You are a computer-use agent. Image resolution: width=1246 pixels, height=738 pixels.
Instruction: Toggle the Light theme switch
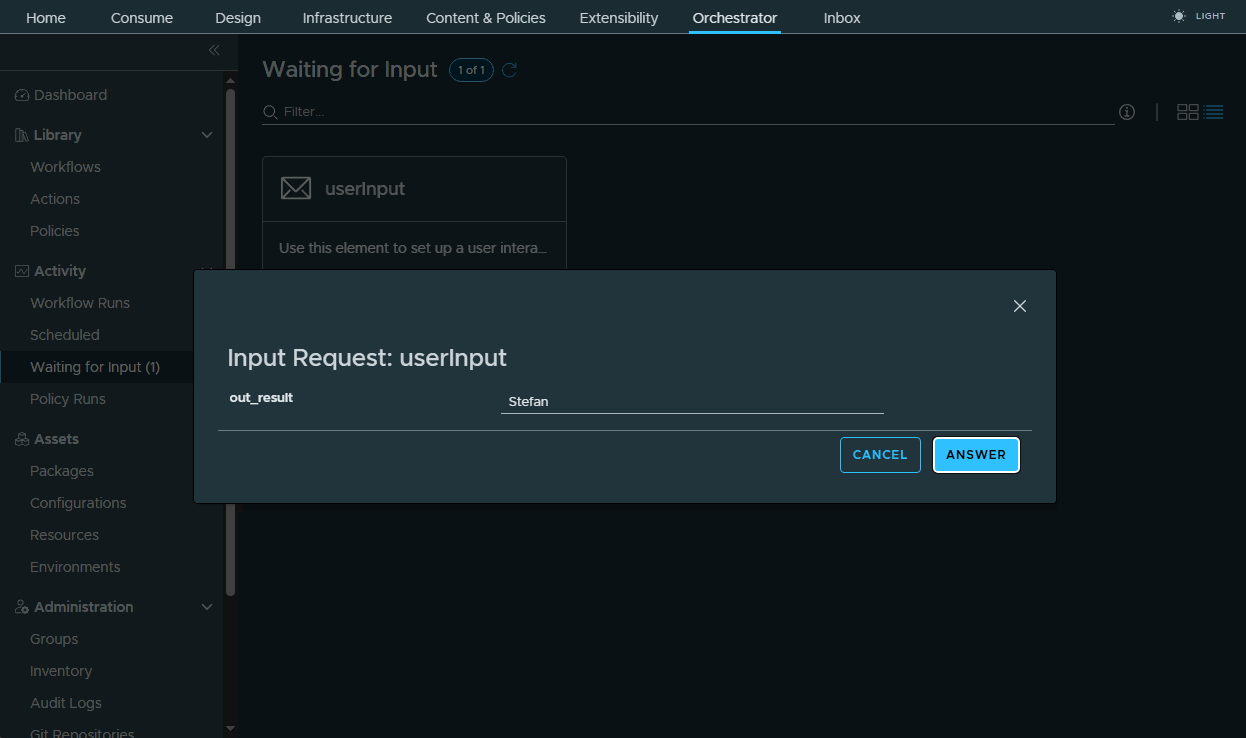[1199, 17]
